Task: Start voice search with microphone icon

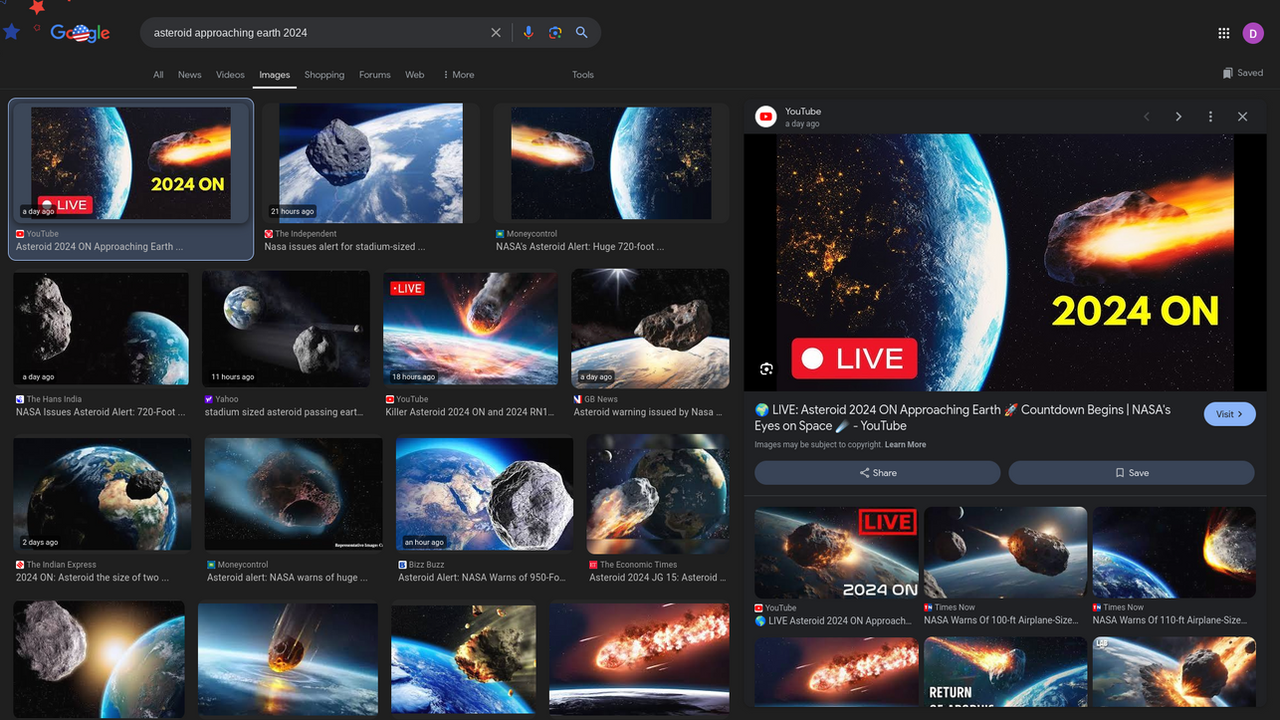Action: pos(529,33)
